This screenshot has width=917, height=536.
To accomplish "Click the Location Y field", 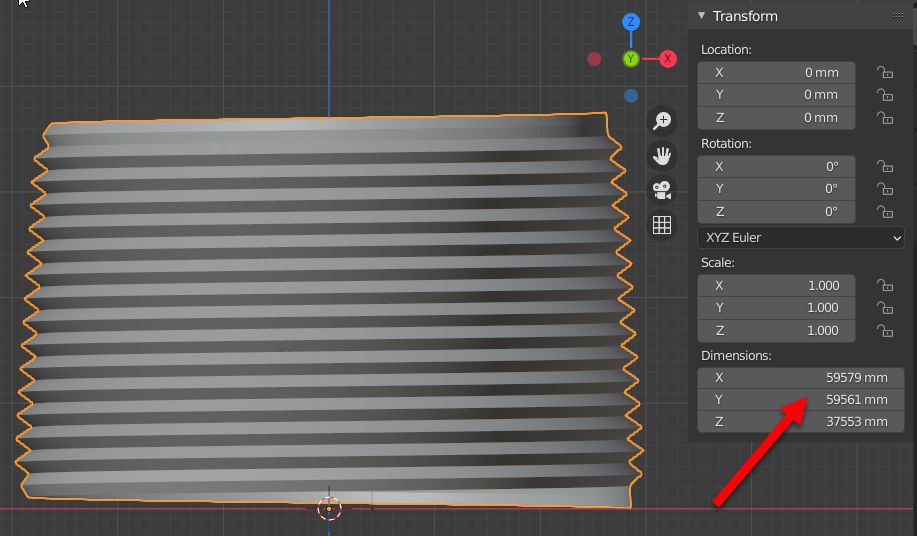I will [x=776, y=95].
